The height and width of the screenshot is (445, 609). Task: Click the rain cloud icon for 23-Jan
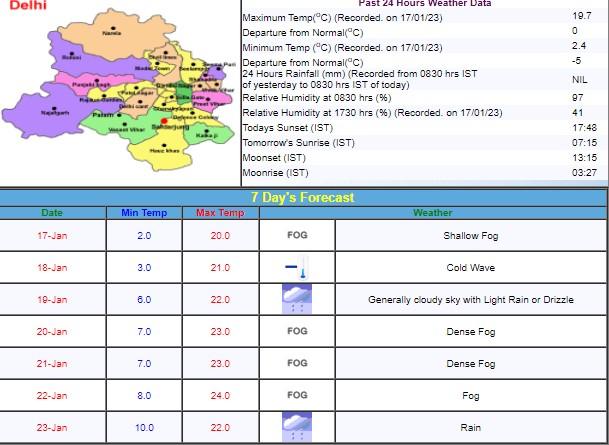tap(297, 427)
